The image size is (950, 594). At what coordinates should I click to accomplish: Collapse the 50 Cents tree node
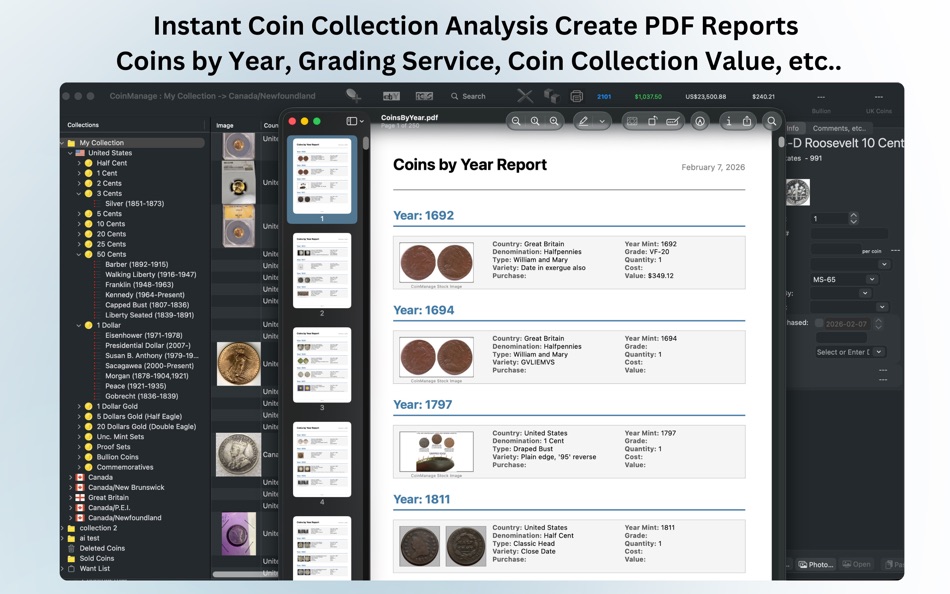[x=79, y=255]
